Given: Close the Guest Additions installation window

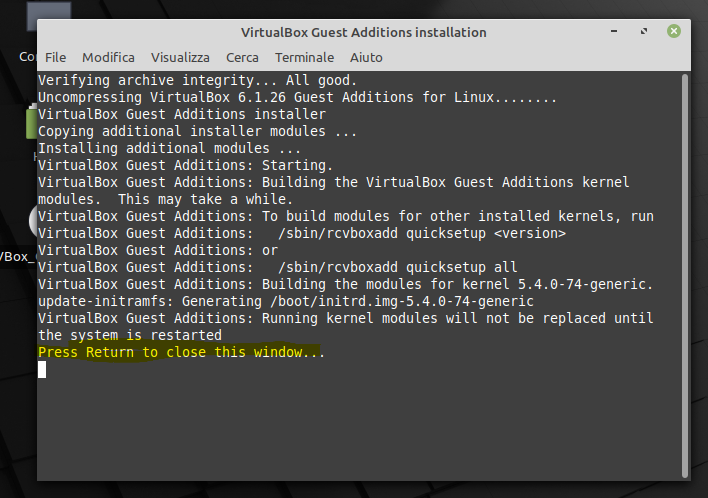Looking at the screenshot, I should [674, 31].
